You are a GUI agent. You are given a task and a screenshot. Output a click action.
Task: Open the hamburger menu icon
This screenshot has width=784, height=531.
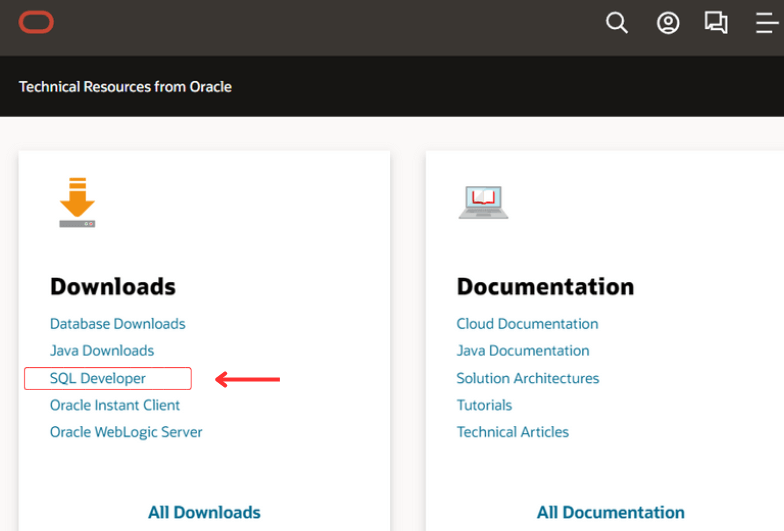[767, 23]
